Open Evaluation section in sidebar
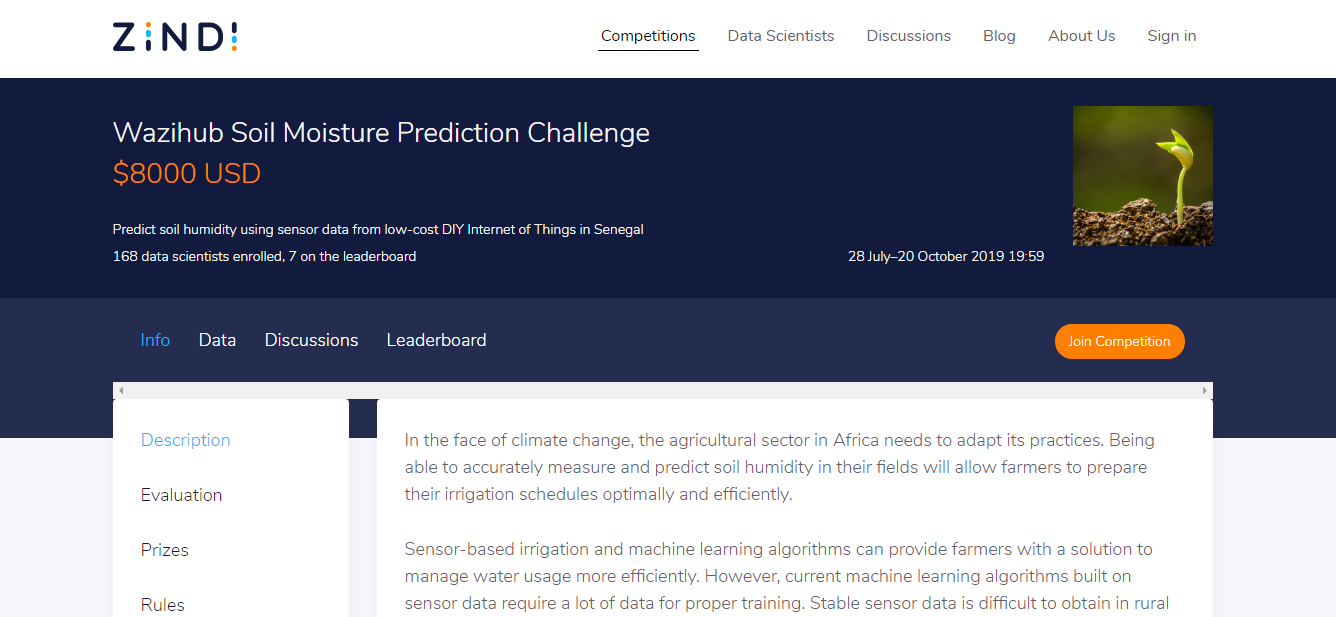This screenshot has width=1336, height=617. [181, 495]
